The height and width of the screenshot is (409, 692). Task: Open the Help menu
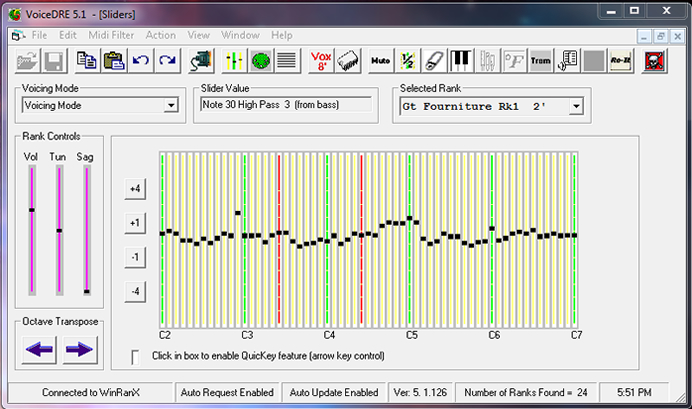pos(282,35)
